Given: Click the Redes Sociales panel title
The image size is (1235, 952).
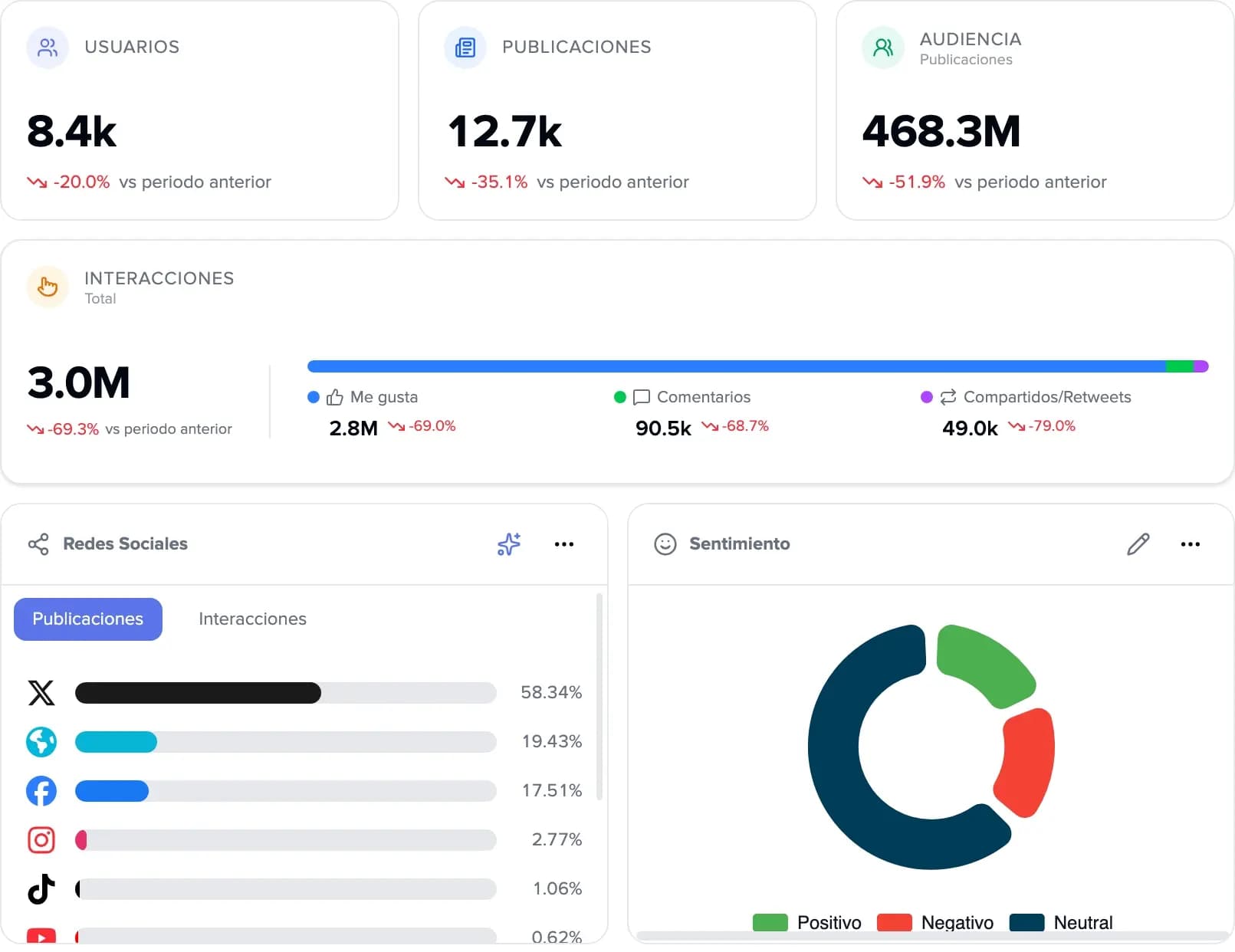Looking at the screenshot, I should tap(125, 544).
